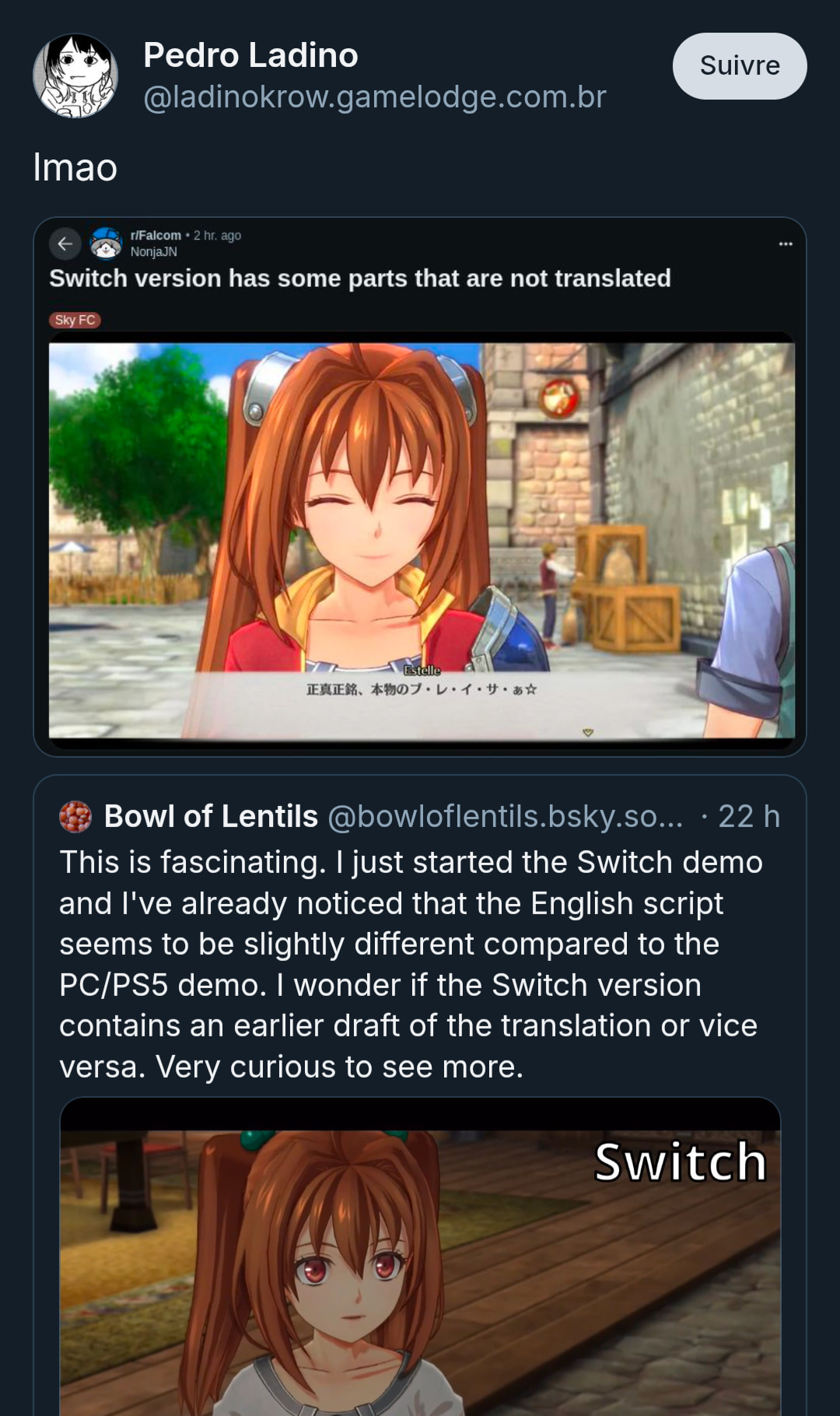Viewport: 840px width, 1416px height.
Task: Tap the Suivre follow button
Action: (740, 66)
